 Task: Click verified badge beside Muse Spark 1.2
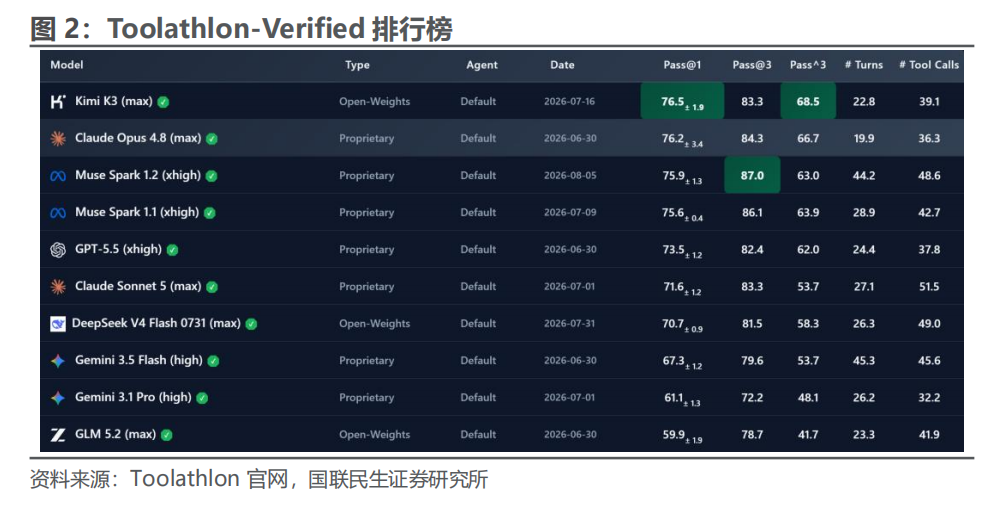click(211, 176)
